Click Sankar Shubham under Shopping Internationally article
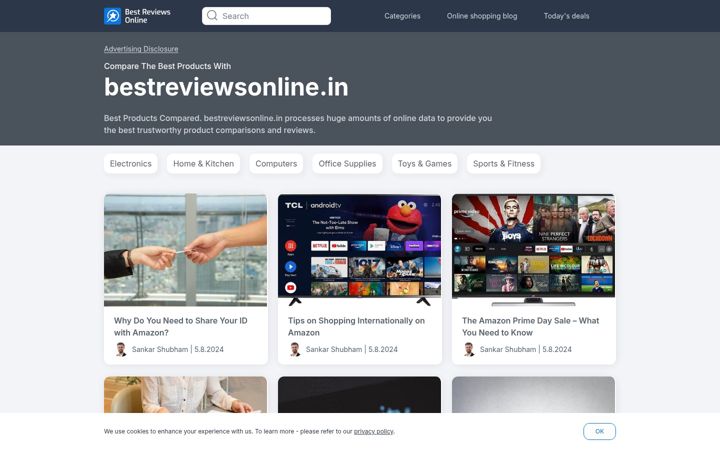The image size is (720, 450). (x=334, y=349)
